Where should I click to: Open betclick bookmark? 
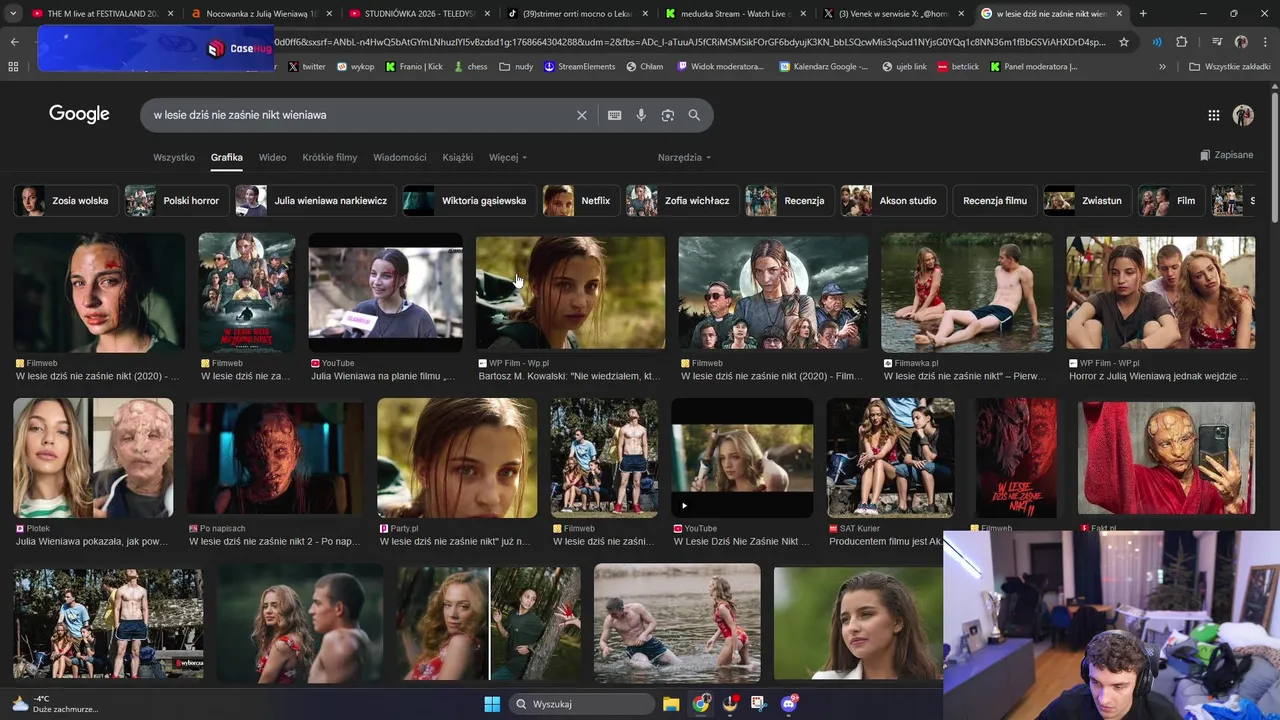[x=958, y=66]
